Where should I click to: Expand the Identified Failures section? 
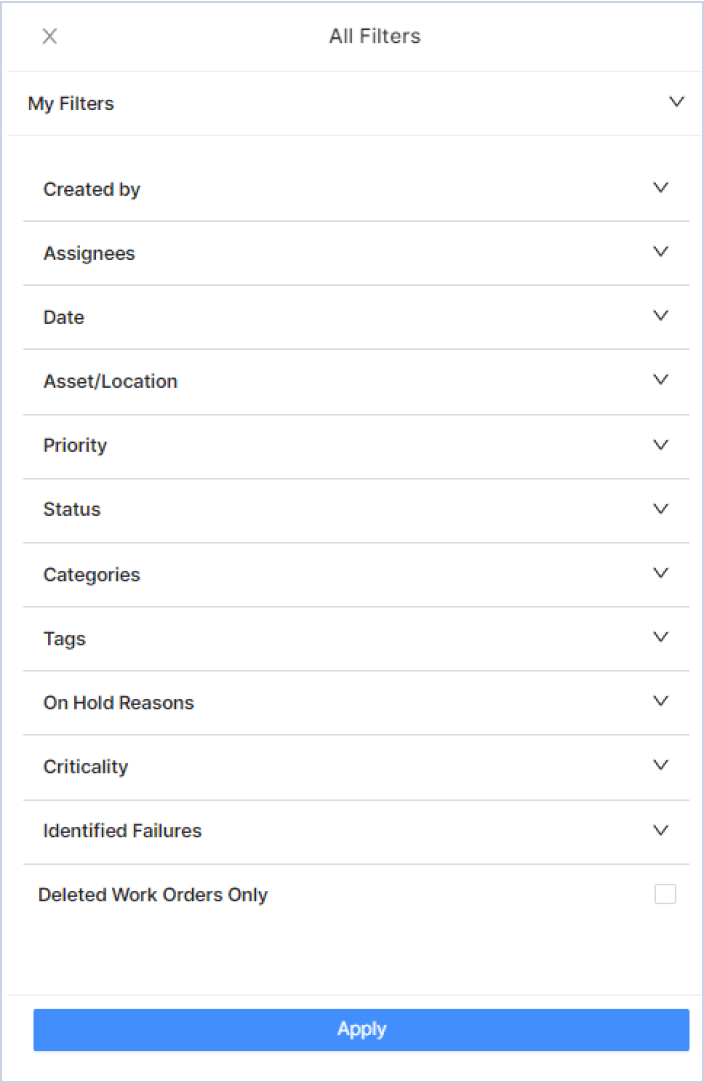660,830
